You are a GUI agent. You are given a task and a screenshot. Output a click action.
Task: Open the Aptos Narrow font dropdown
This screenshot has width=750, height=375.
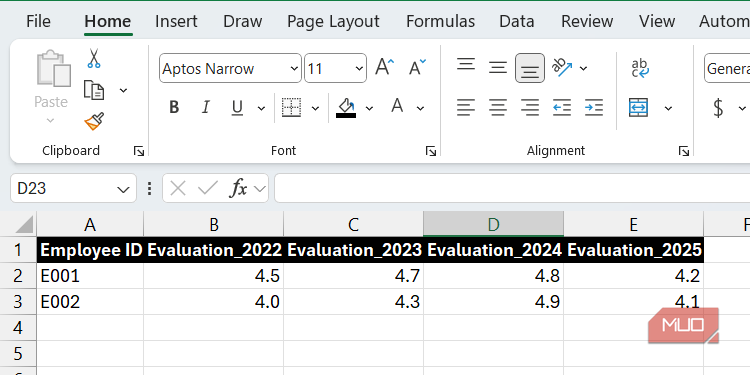click(294, 68)
